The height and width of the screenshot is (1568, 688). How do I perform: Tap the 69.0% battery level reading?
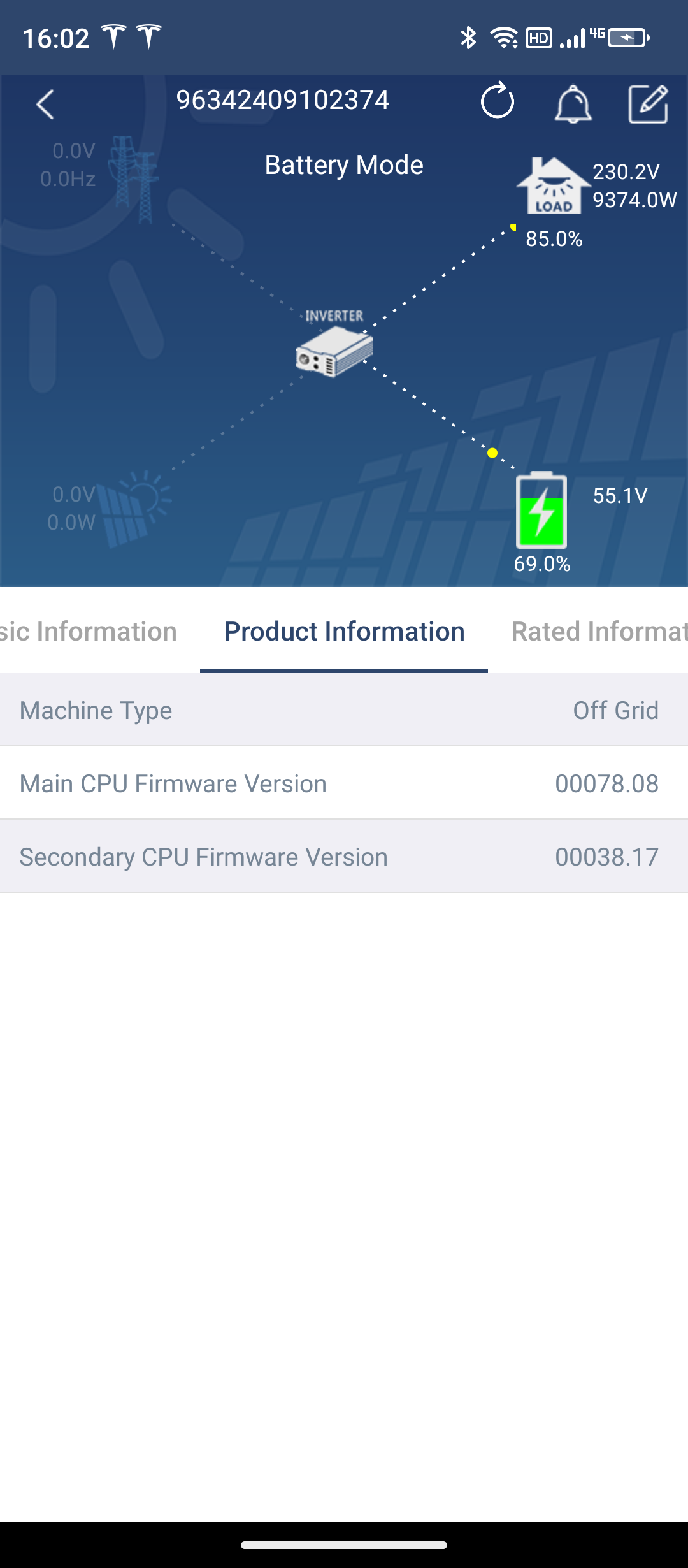pyautogui.click(x=542, y=564)
